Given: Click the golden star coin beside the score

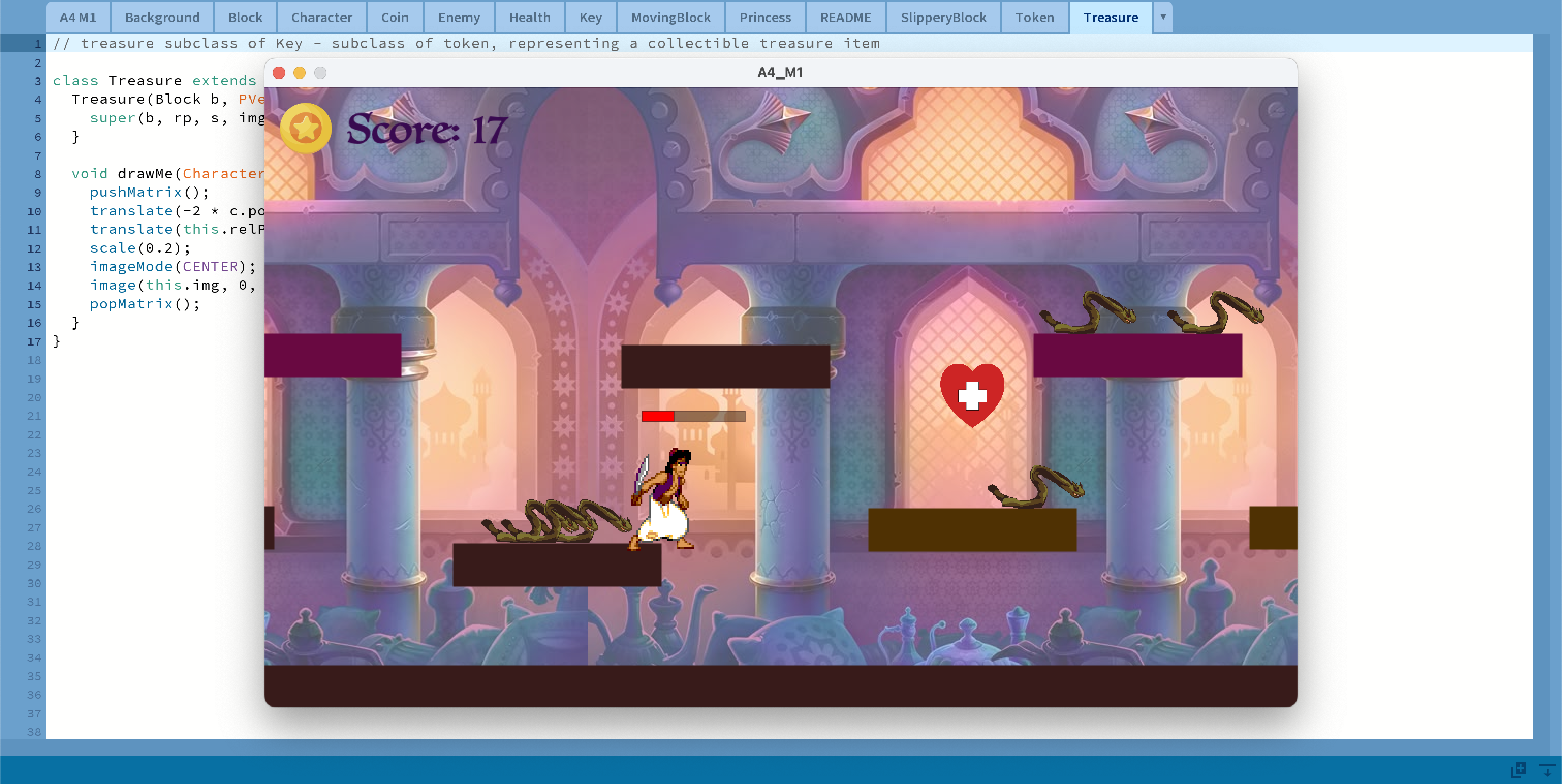Looking at the screenshot, I should point(305,128).
